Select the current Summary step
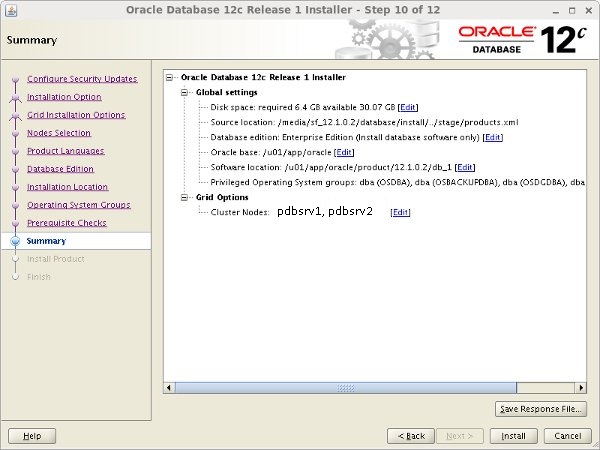The width and height of the screenshot is (600, 450). (x=46, y=241)
